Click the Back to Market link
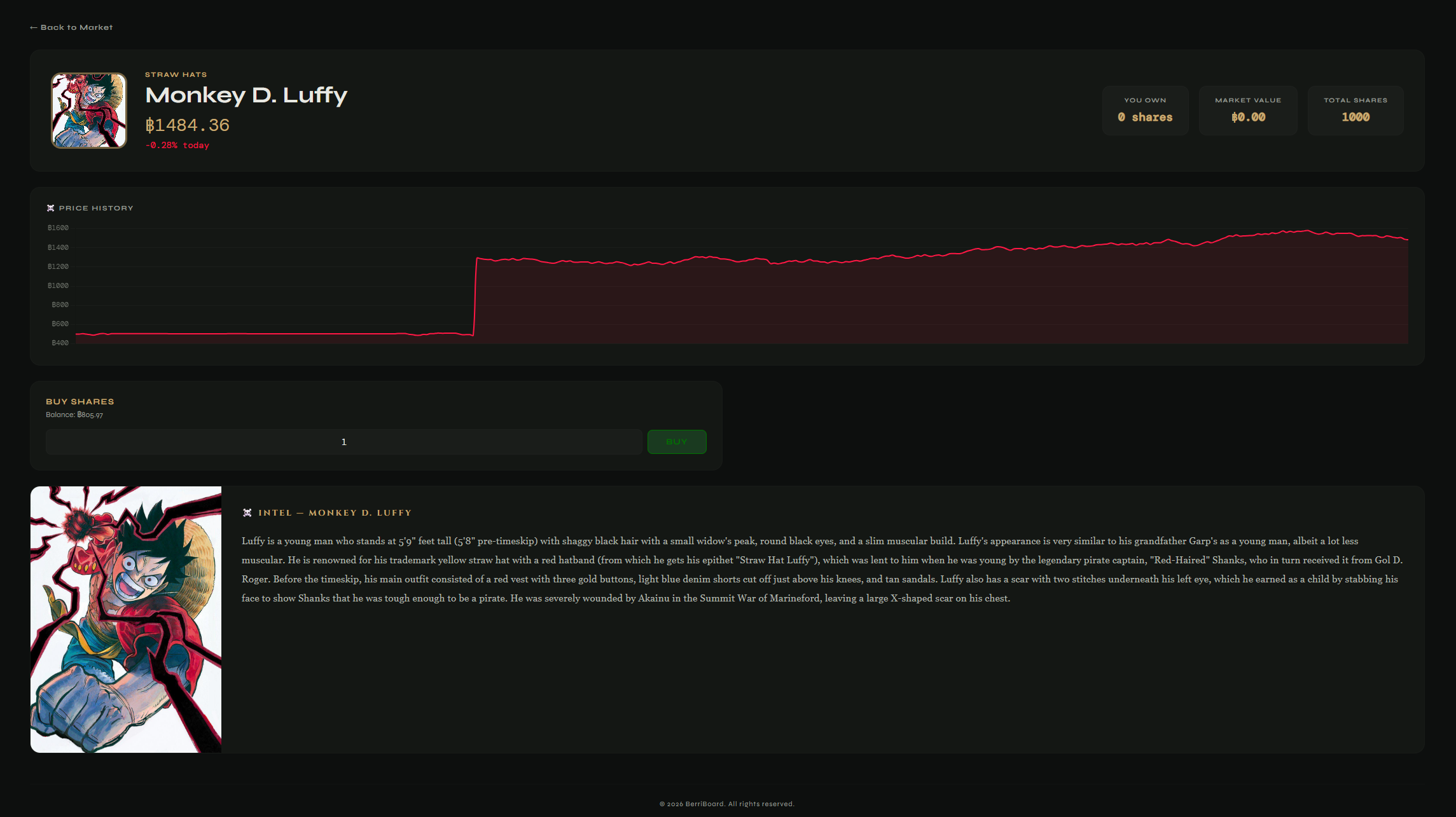The width and height of the screenshot is (1456, 817). (71, 27)
